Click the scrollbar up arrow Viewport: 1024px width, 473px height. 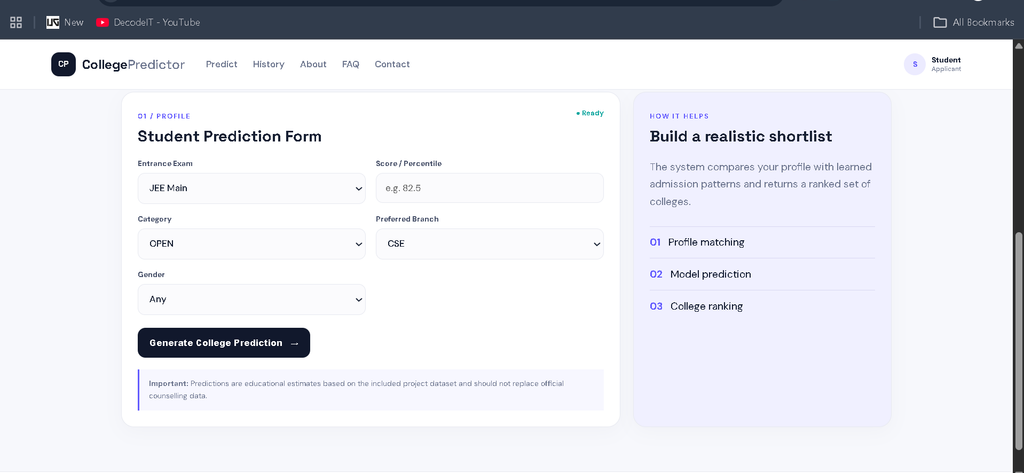pos(1018,44)
